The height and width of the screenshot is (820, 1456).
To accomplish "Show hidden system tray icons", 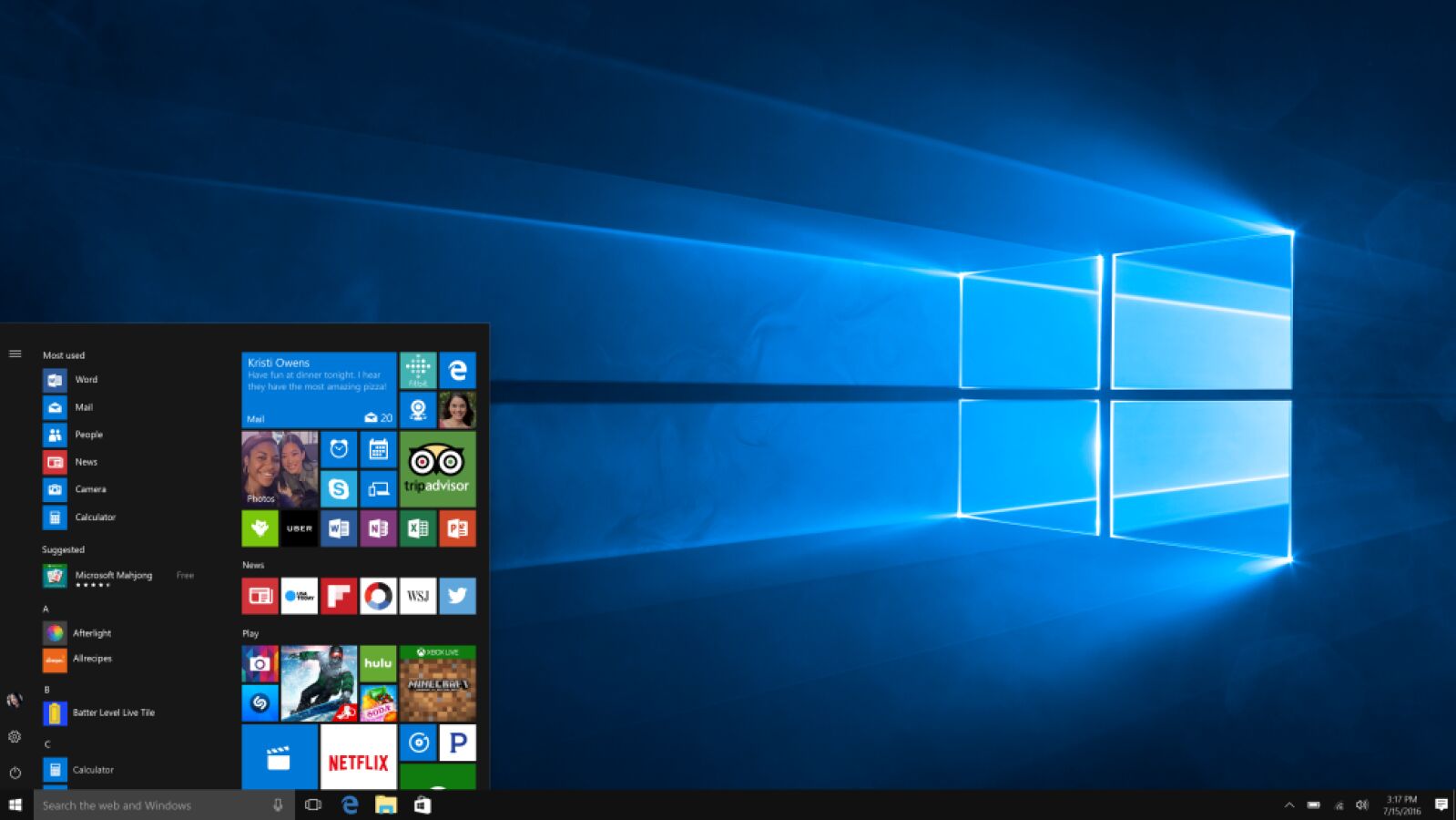I will pos(1288,805).
